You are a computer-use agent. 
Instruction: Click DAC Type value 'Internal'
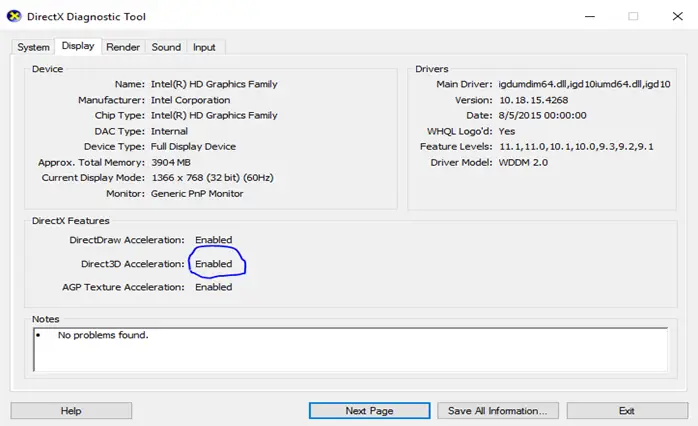click(x=169, y=131)
